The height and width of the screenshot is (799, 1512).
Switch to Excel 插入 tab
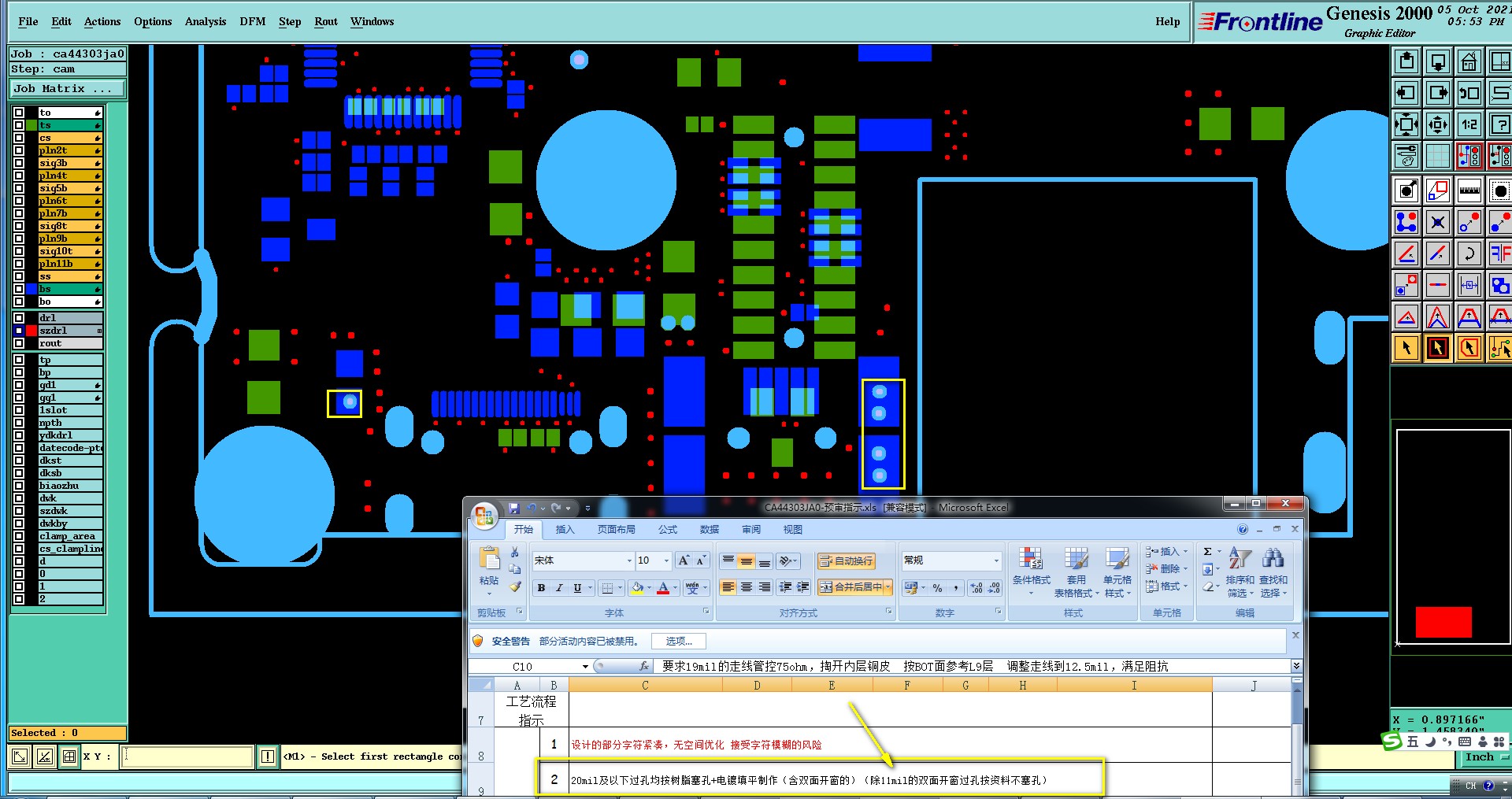coord(565,529)
